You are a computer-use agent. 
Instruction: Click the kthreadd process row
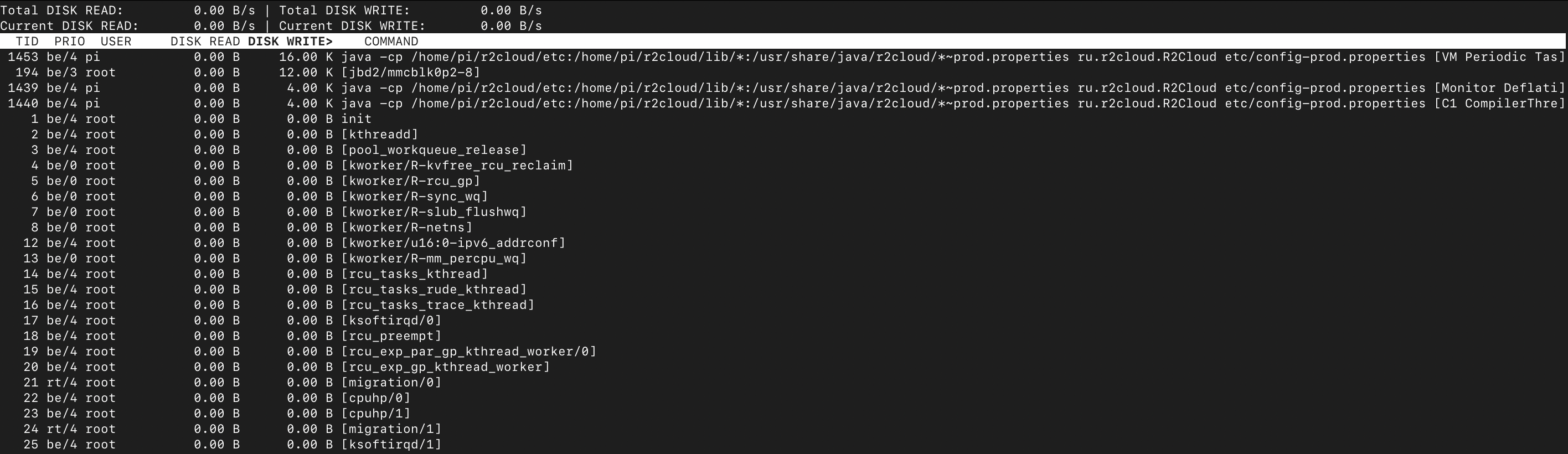[380, 135]
